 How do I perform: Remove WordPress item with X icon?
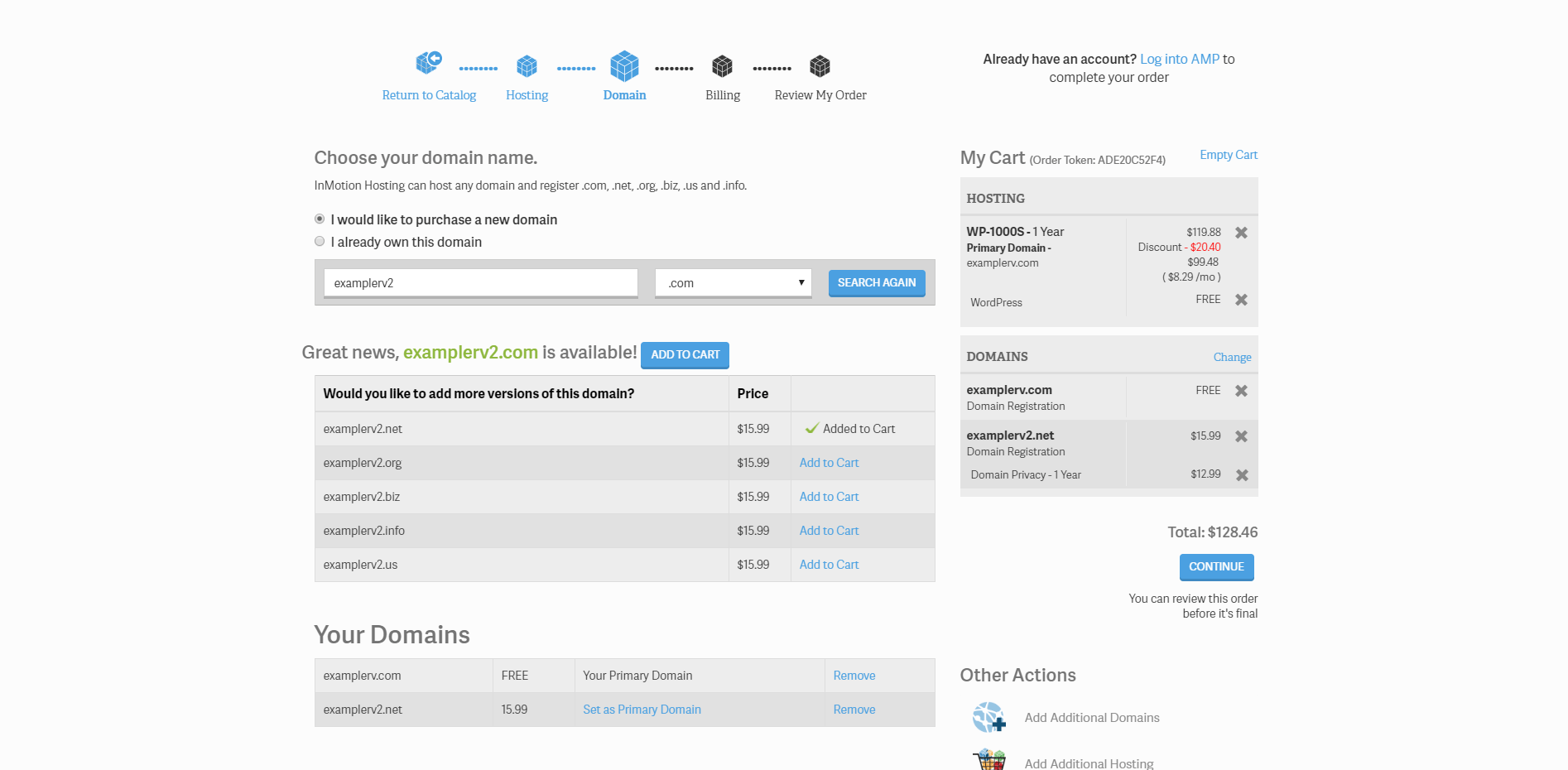pyautogui.click(x=1241, y=300)
